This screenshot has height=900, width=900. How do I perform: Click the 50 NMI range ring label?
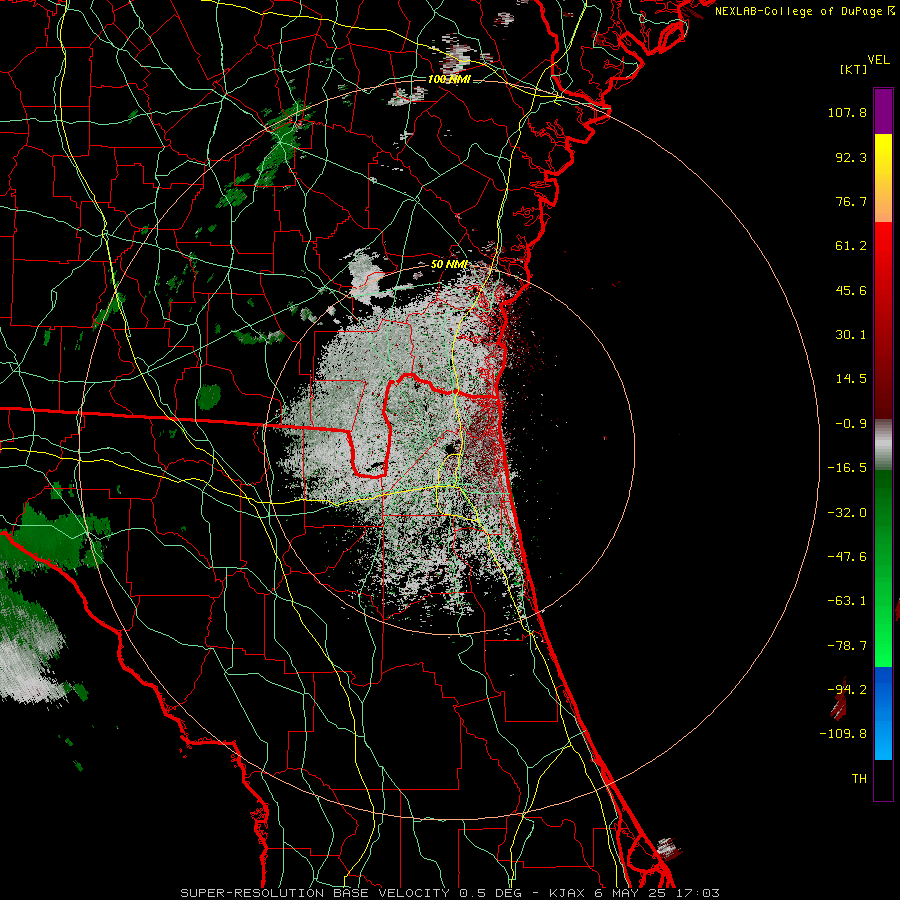(449, 265)
